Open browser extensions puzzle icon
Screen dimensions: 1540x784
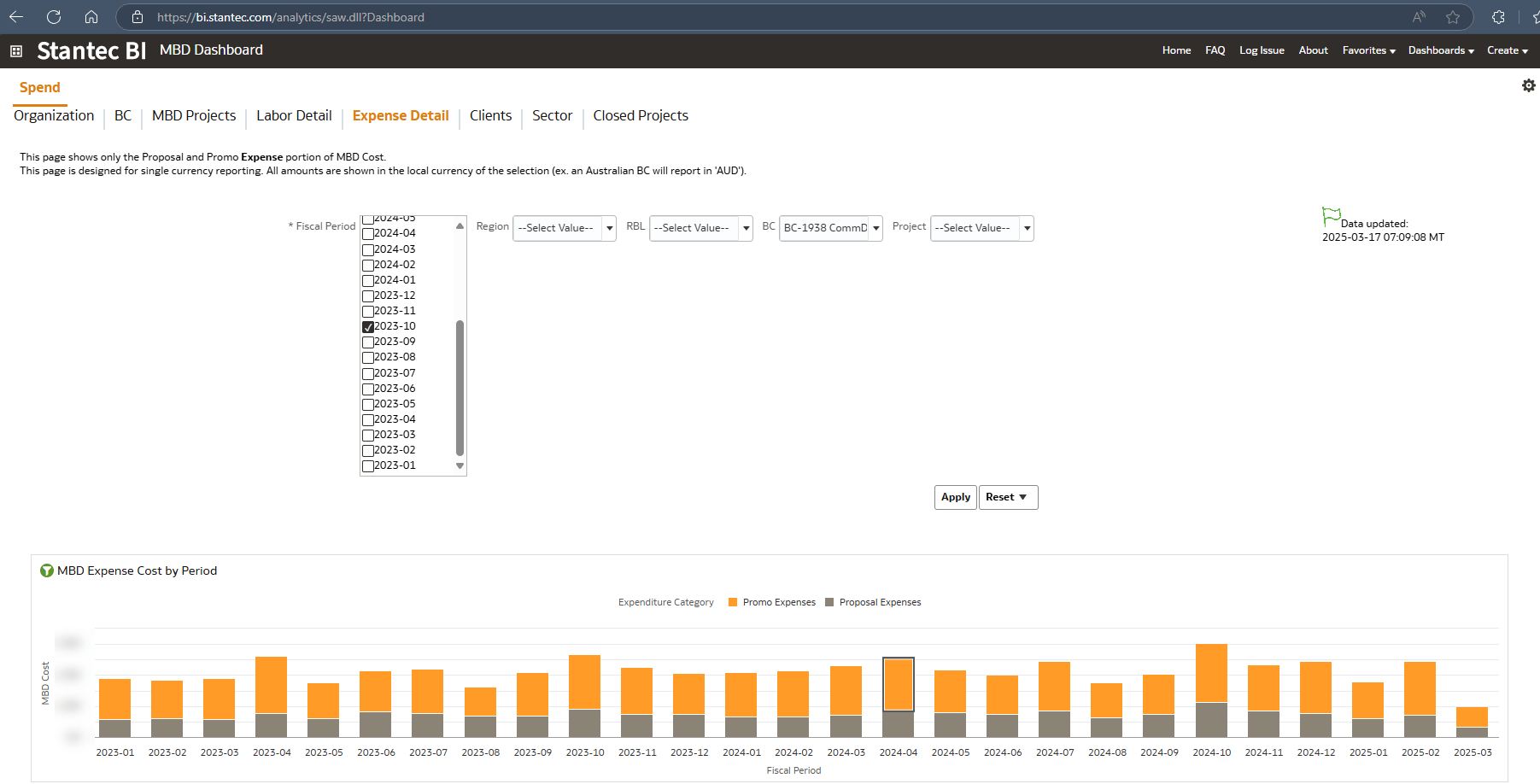[1498, 17]
